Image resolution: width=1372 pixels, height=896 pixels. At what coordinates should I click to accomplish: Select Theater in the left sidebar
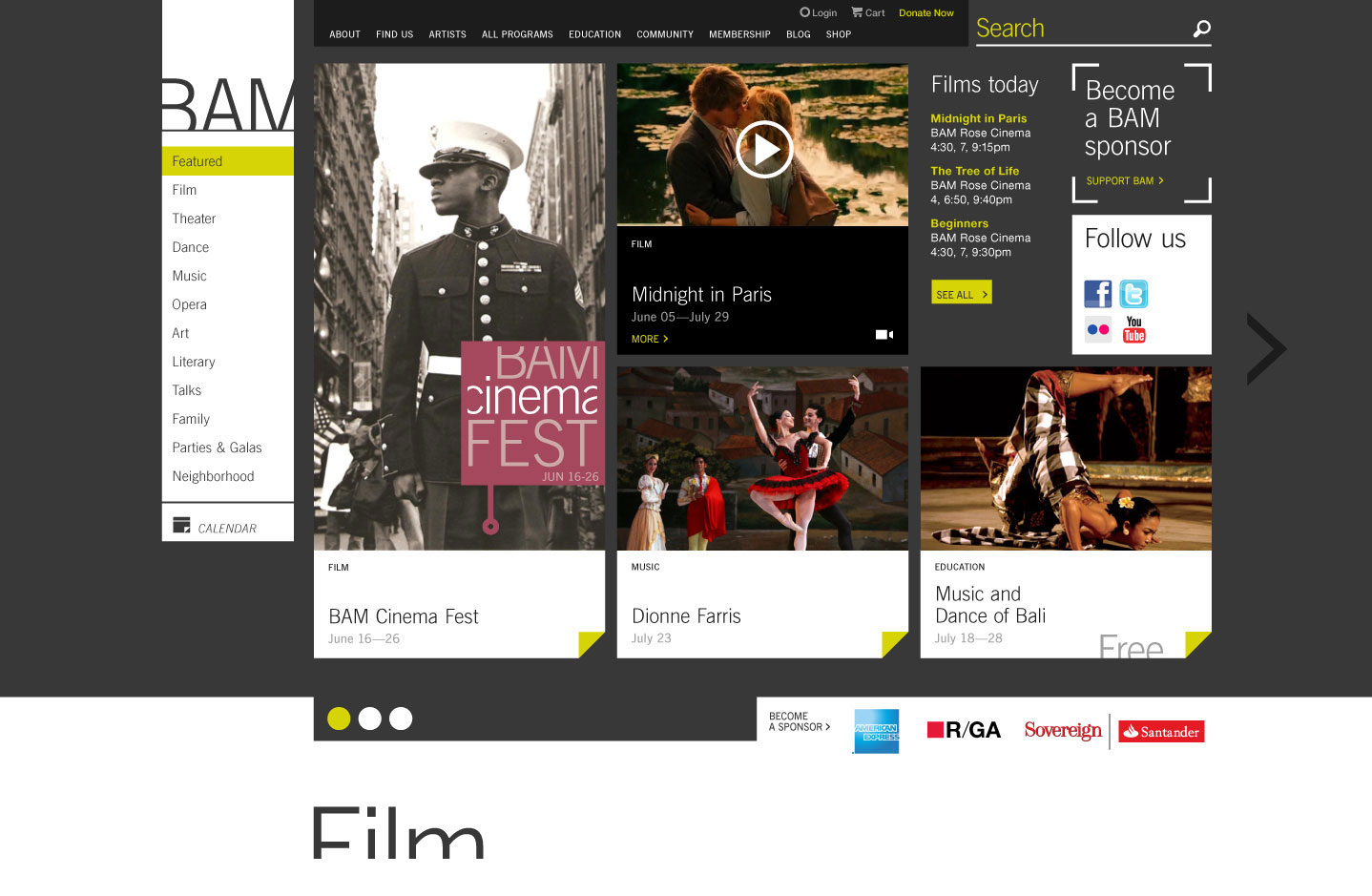click(x=194, y=219)
